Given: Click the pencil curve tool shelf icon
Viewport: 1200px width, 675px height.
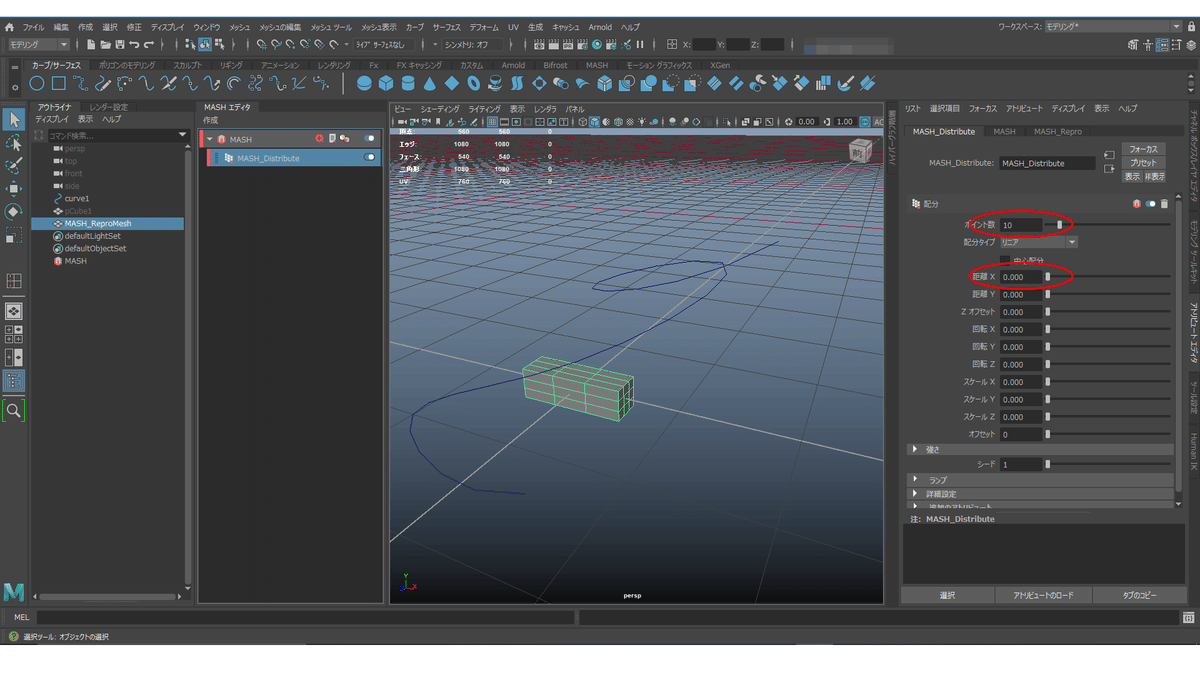Looking at the screenshot, I should (103, 84).
